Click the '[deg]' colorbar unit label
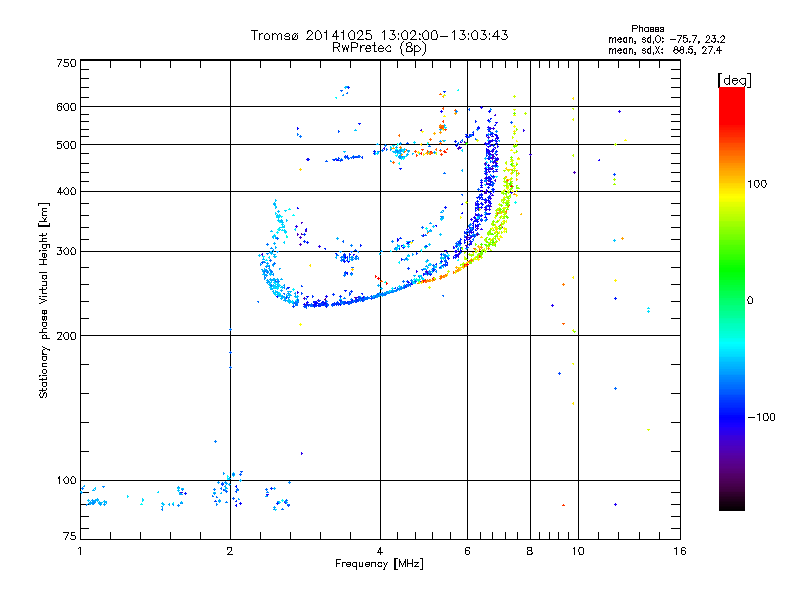The image size is (800, 600). [x=734, y=80]
